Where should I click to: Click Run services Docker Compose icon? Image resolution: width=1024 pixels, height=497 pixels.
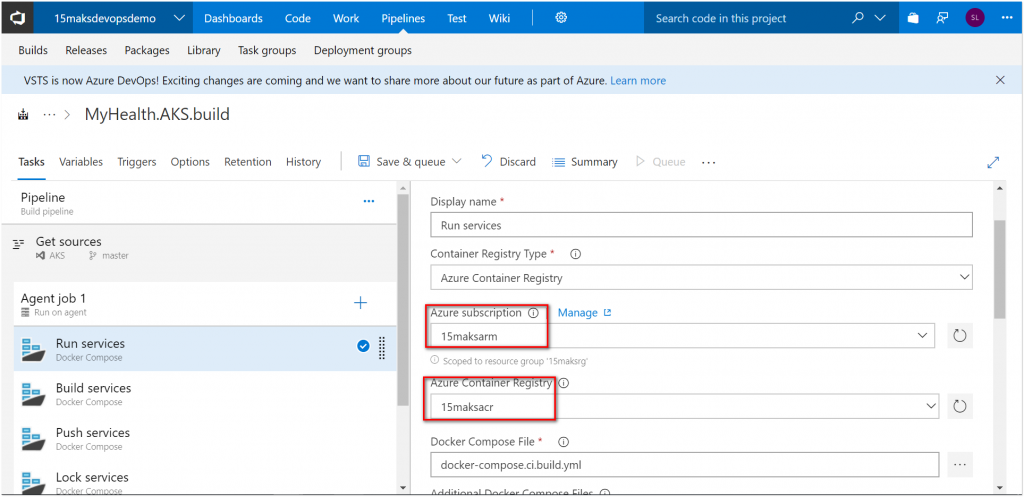[33, 349]
